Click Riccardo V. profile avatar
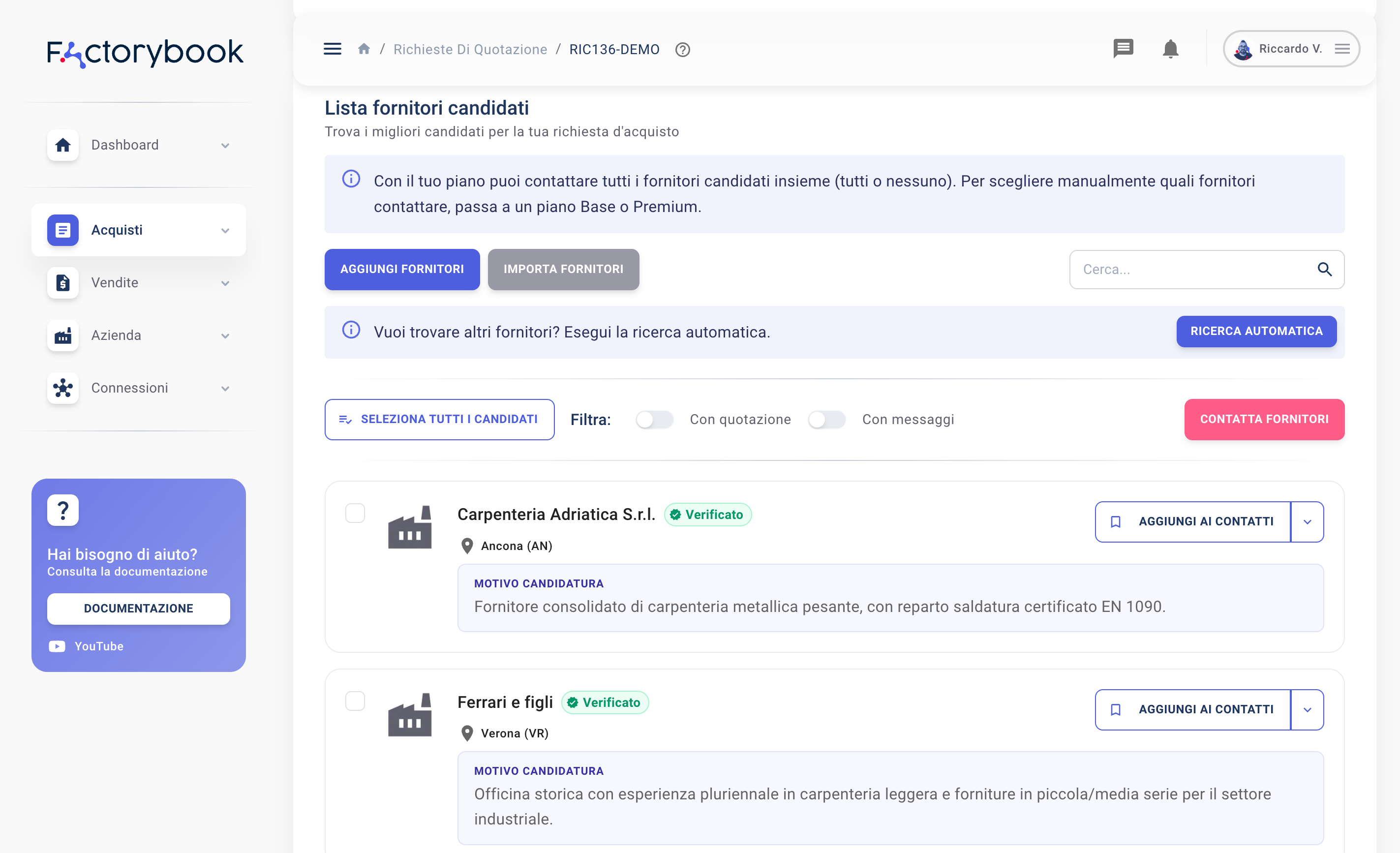The image size is (1400, 853). pos(1243,50)
